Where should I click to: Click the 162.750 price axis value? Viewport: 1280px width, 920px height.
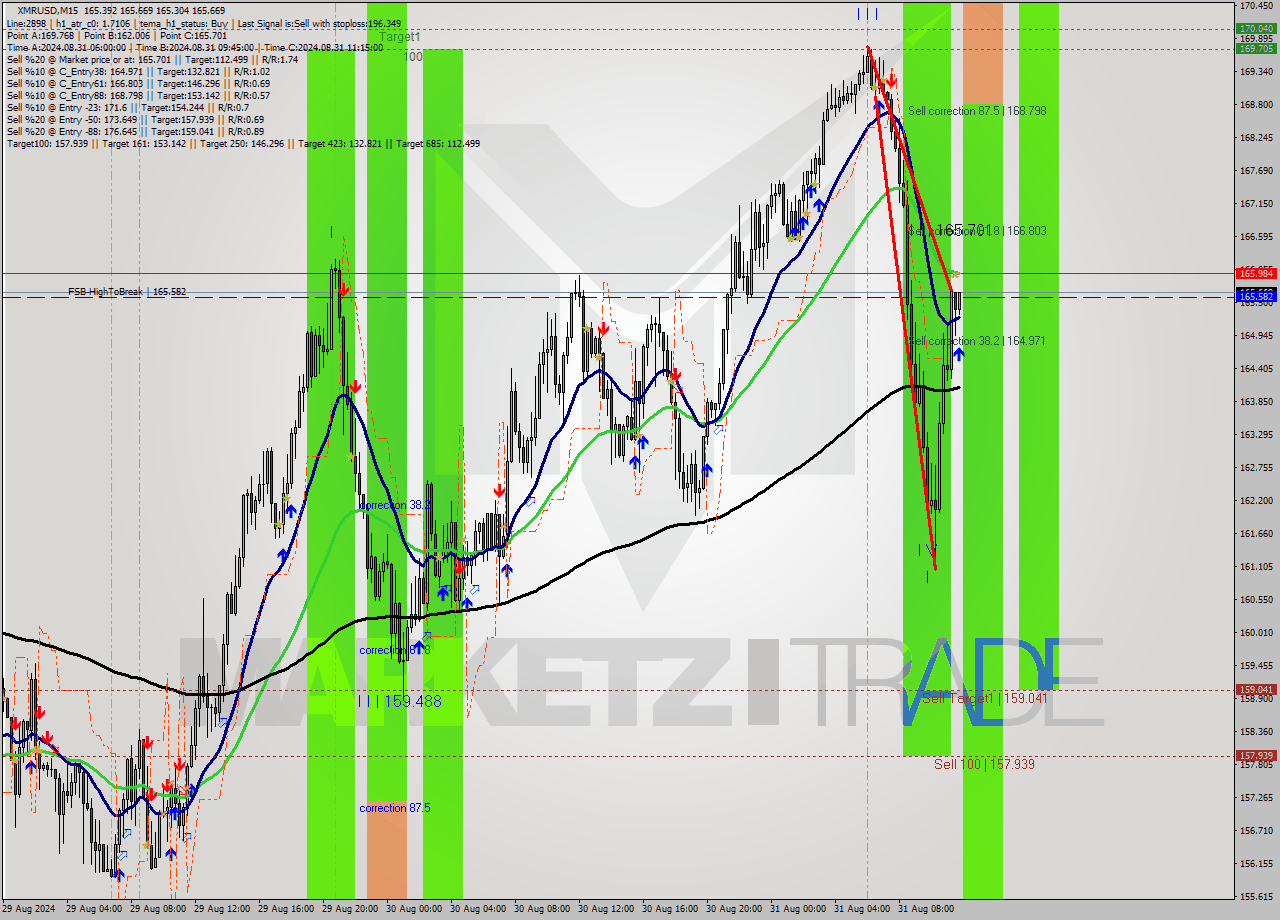1256,468
